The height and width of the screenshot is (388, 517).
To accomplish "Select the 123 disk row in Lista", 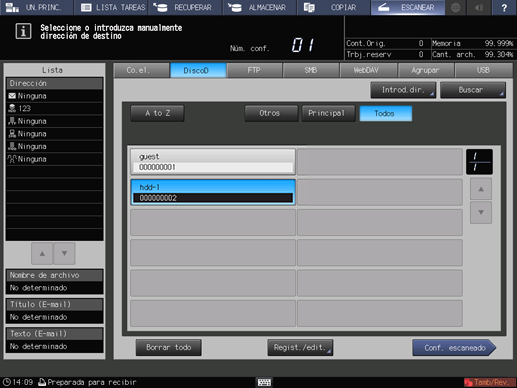I will pyautogui.click(x=54, y=108).
